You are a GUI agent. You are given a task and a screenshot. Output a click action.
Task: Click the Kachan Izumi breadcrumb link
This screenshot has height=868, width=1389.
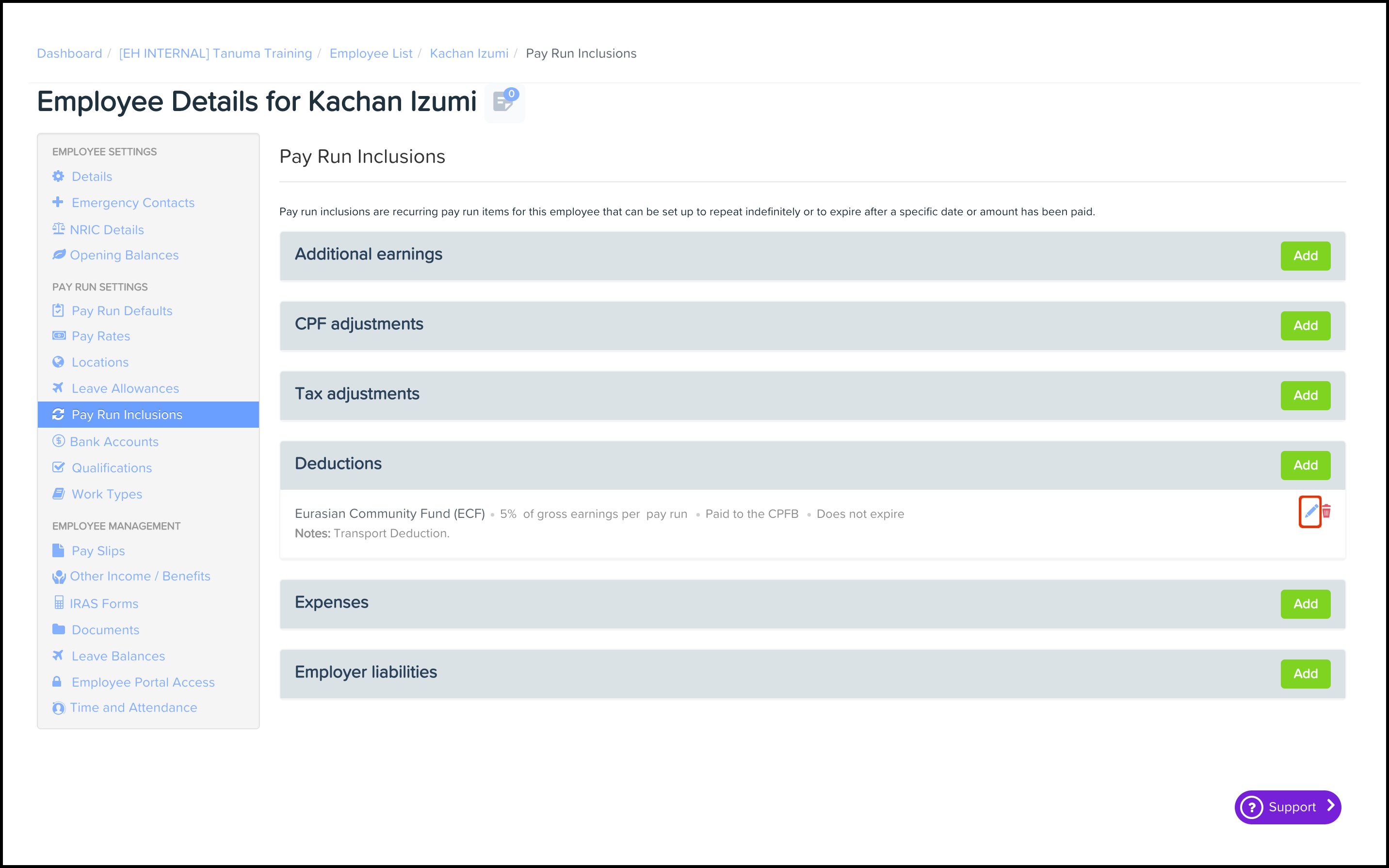tap(469, 53)
